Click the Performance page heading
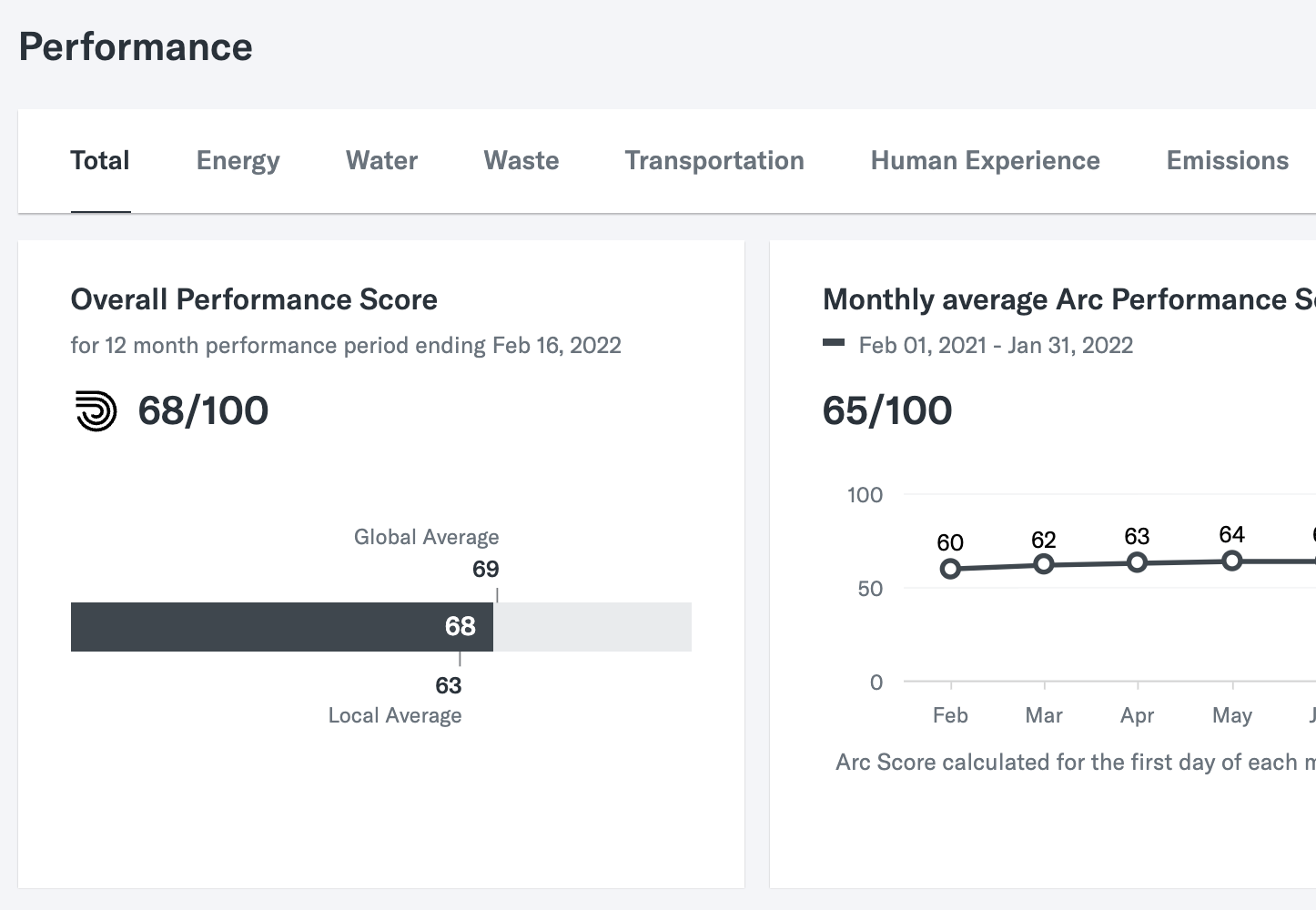The width and height of the screenshot is (1316, 910). point(136,47)
